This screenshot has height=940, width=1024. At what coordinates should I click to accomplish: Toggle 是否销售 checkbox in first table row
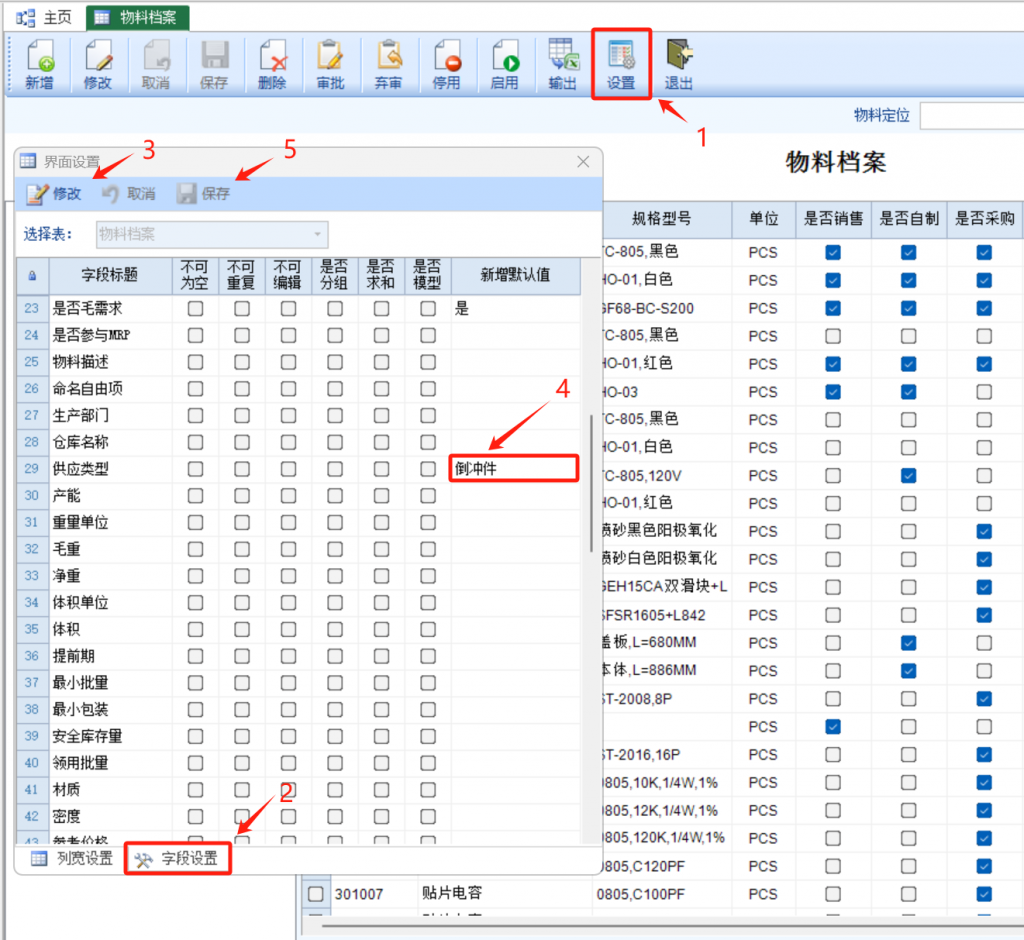[x=833, y=253]
